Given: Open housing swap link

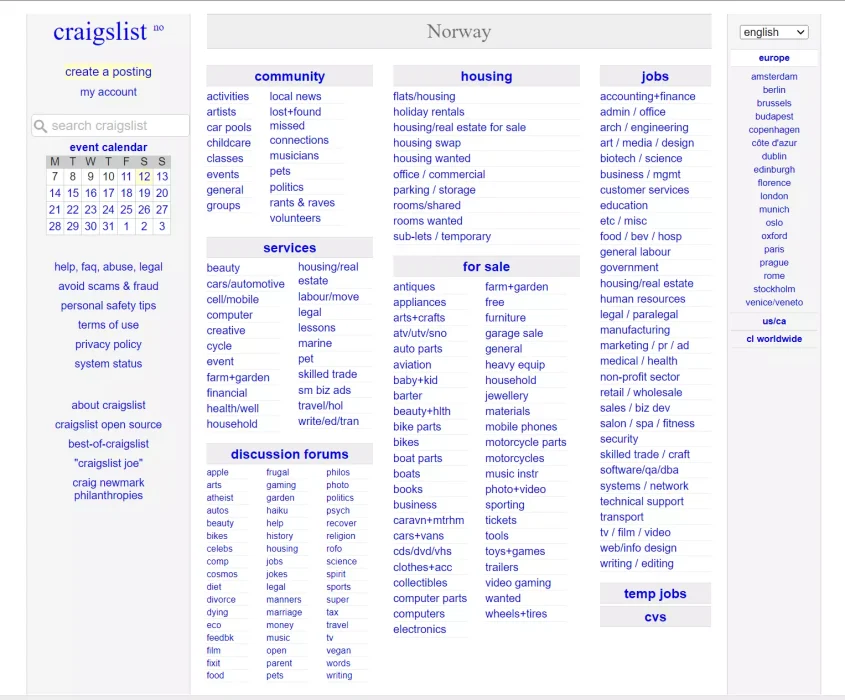Looking at the screenshot, I should [427, 143].
